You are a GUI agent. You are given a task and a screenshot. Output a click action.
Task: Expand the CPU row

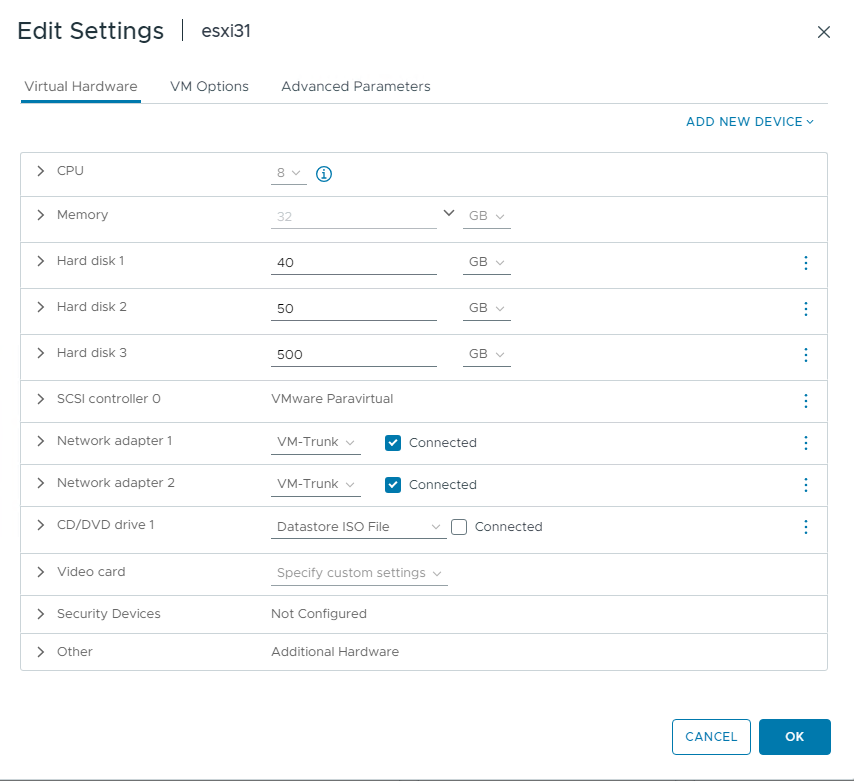tap(41, 171)
